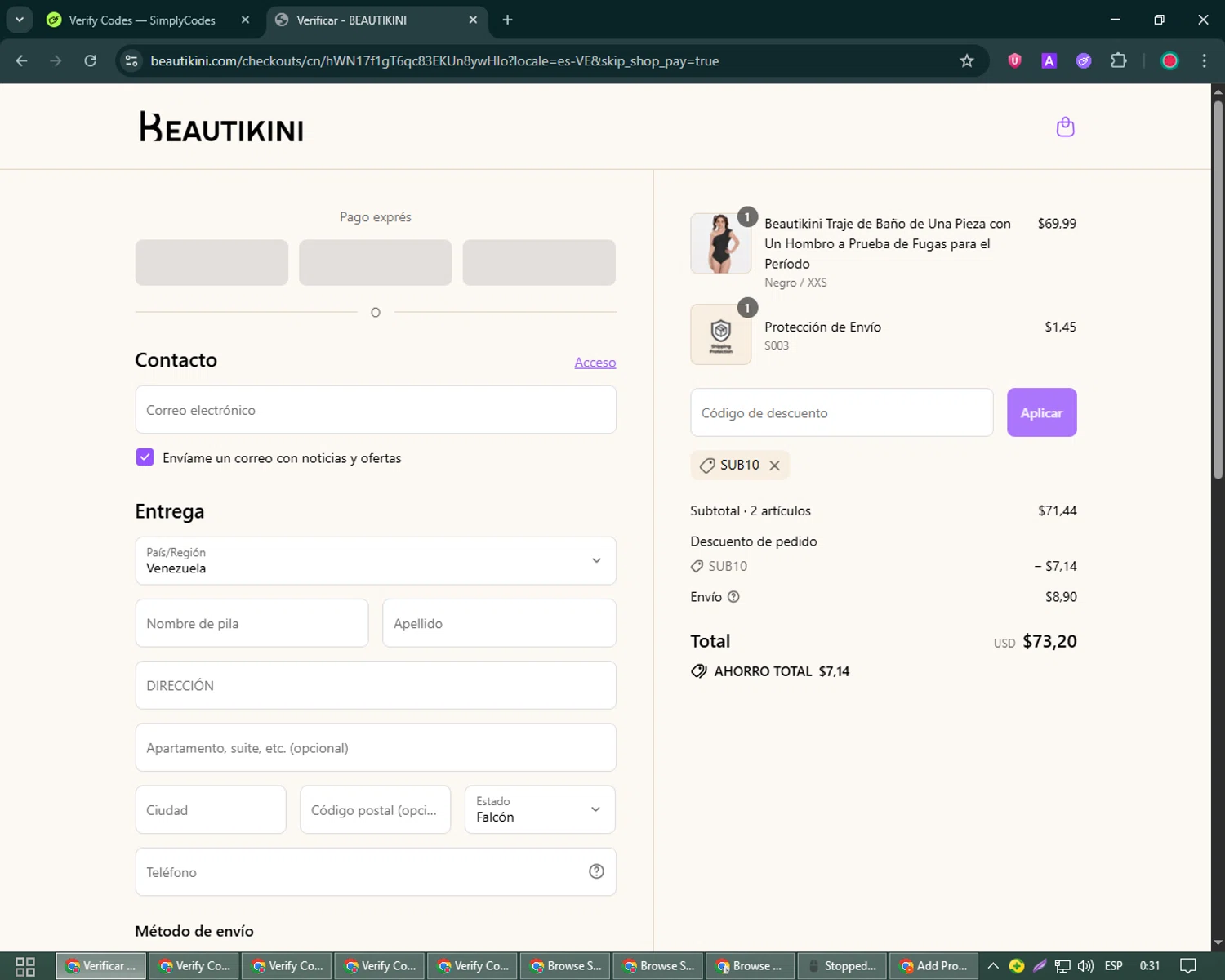Screen dimensions: 1225x980
Task: Click the Protección de Envío thumbnail
Action: click(x=720, y=334)
